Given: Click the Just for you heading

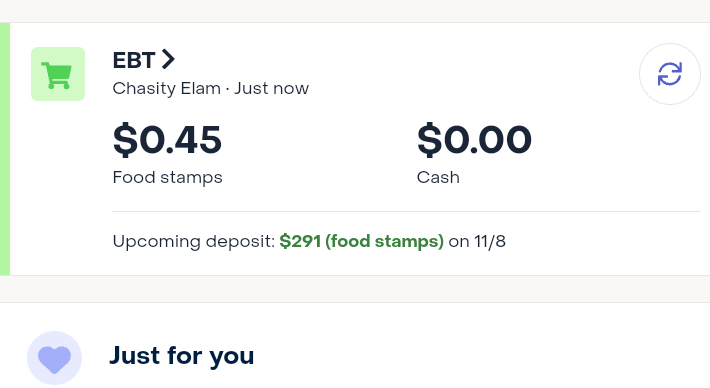Looking at the screenshot, I should [182, 355].
